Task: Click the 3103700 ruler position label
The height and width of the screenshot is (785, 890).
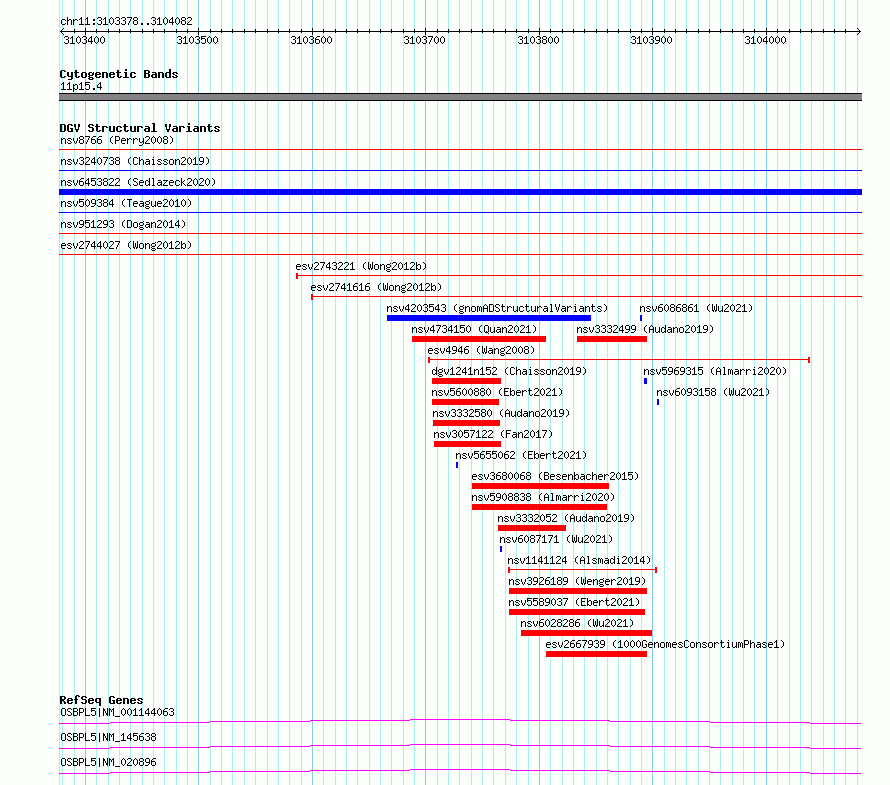Action: click(425, 40)
